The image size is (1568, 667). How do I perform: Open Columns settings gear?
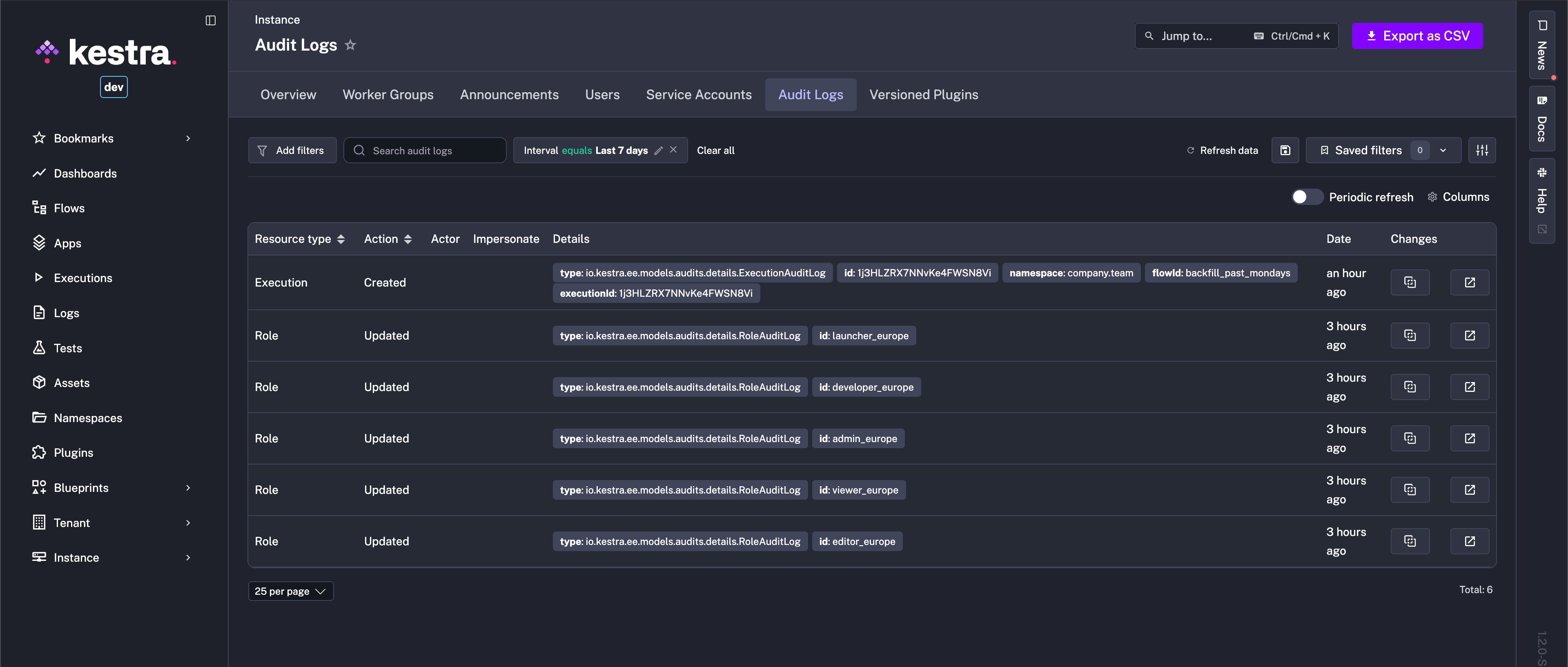(1432, 197)
